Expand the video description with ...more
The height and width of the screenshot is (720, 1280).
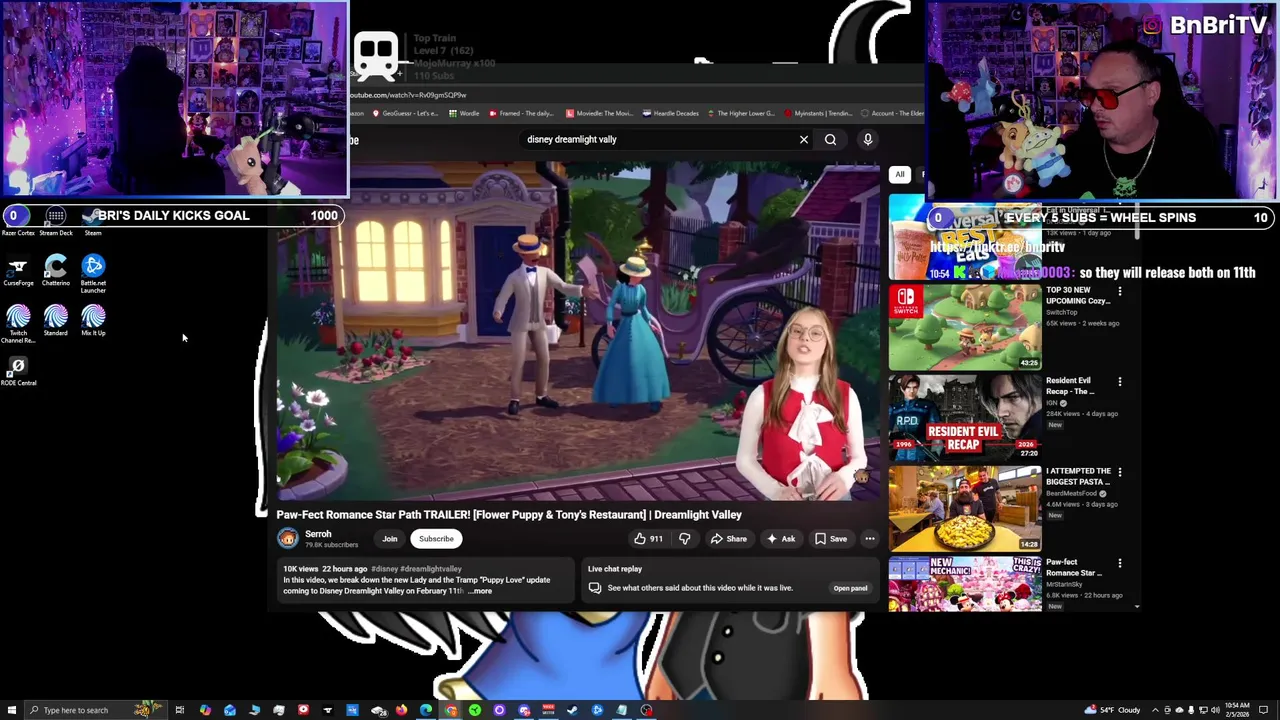click(481, 591)
